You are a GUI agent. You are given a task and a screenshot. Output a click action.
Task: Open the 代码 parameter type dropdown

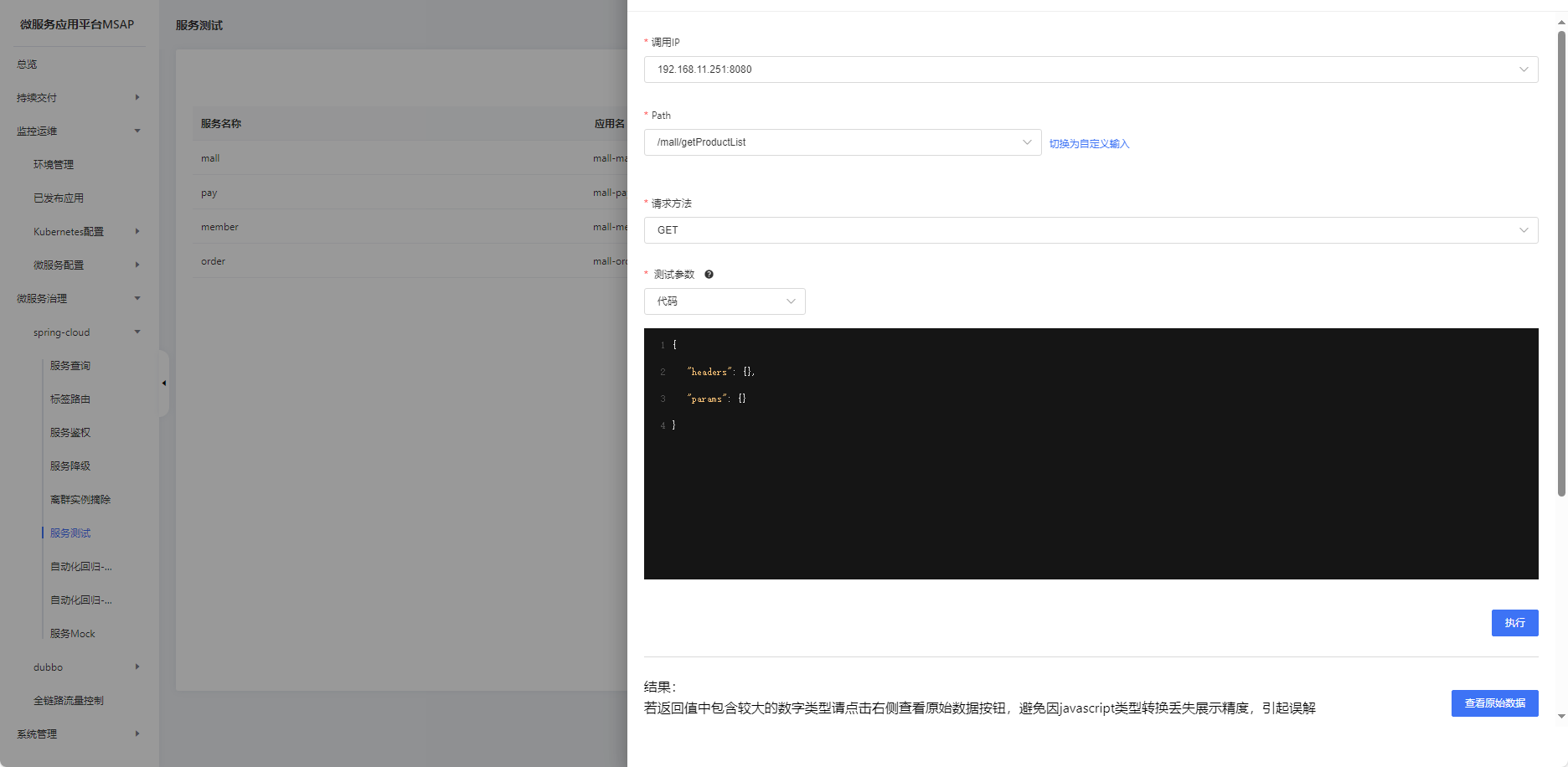725,301
